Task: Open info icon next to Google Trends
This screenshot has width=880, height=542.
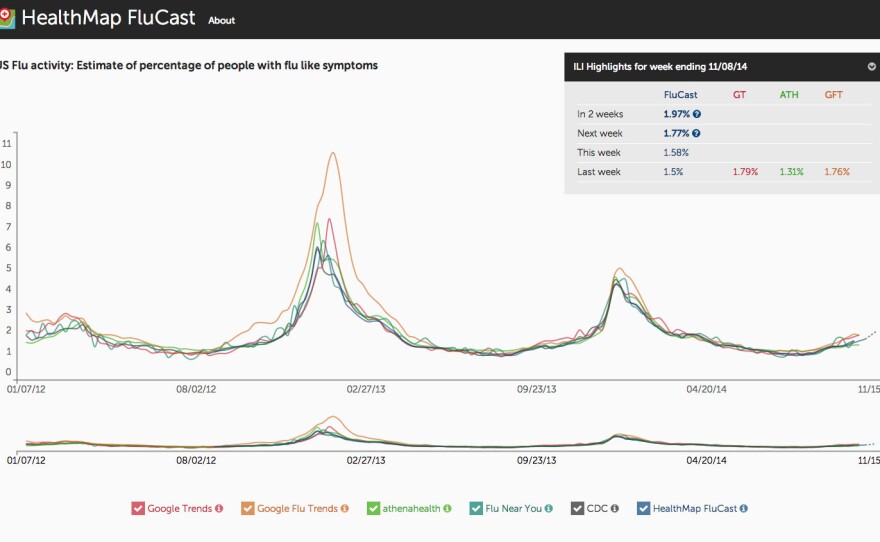Action: pyautogui.click(x=219, y=508)
